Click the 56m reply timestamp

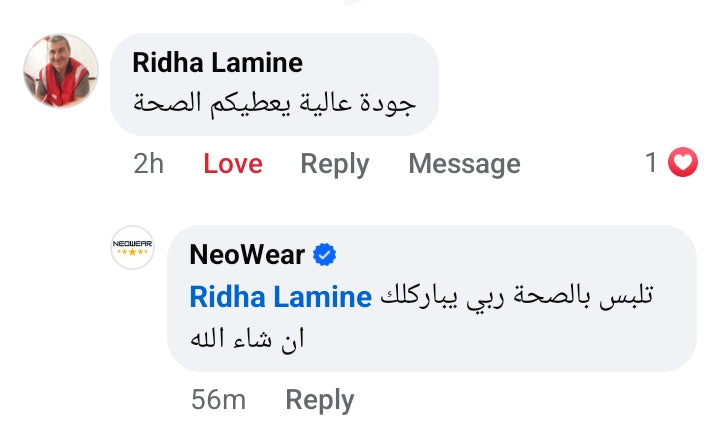click(x=218, y=400)
